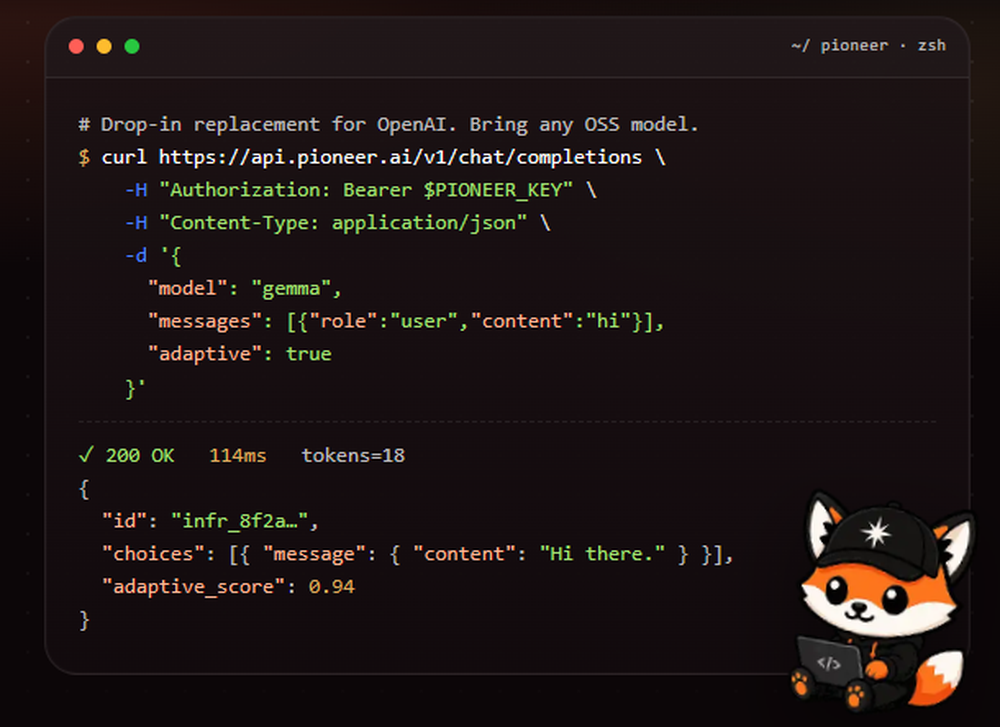The image size is (1000, 727).
Task: Click the 114ms latency indicator
Action: click(x=237, y=455)
